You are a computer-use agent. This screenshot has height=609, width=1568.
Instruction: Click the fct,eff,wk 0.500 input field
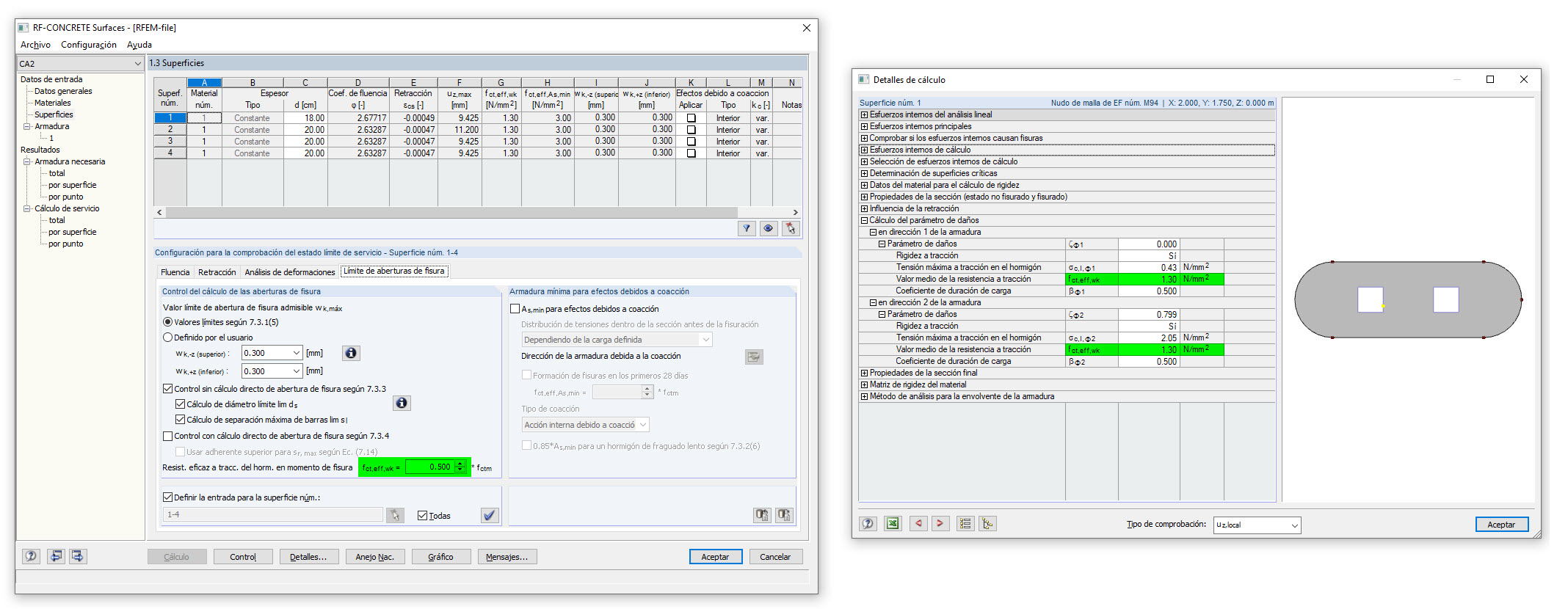[431, 467]
